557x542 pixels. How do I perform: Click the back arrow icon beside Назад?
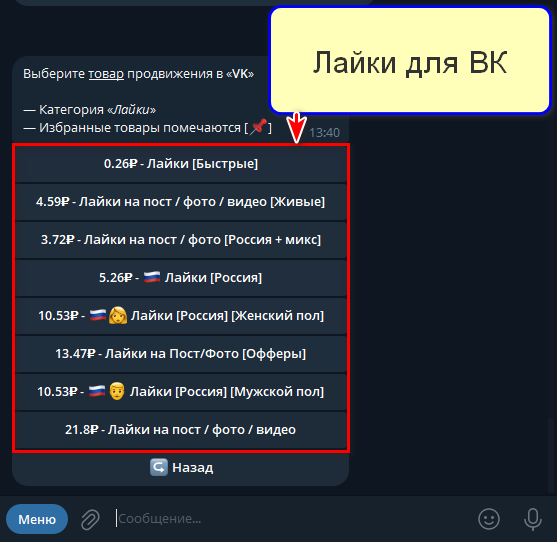click(x=158, y=467)
